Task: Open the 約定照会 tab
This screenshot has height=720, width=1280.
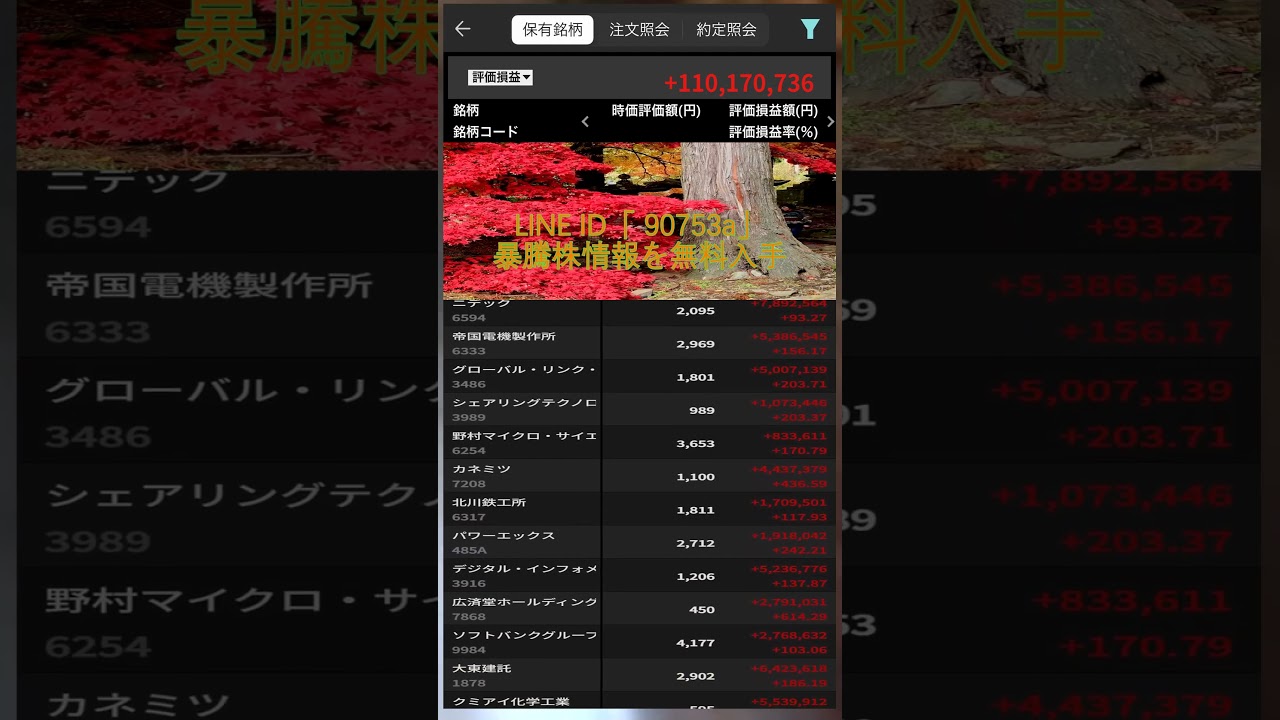Action: pyautogui.click(x=726, y=30)
